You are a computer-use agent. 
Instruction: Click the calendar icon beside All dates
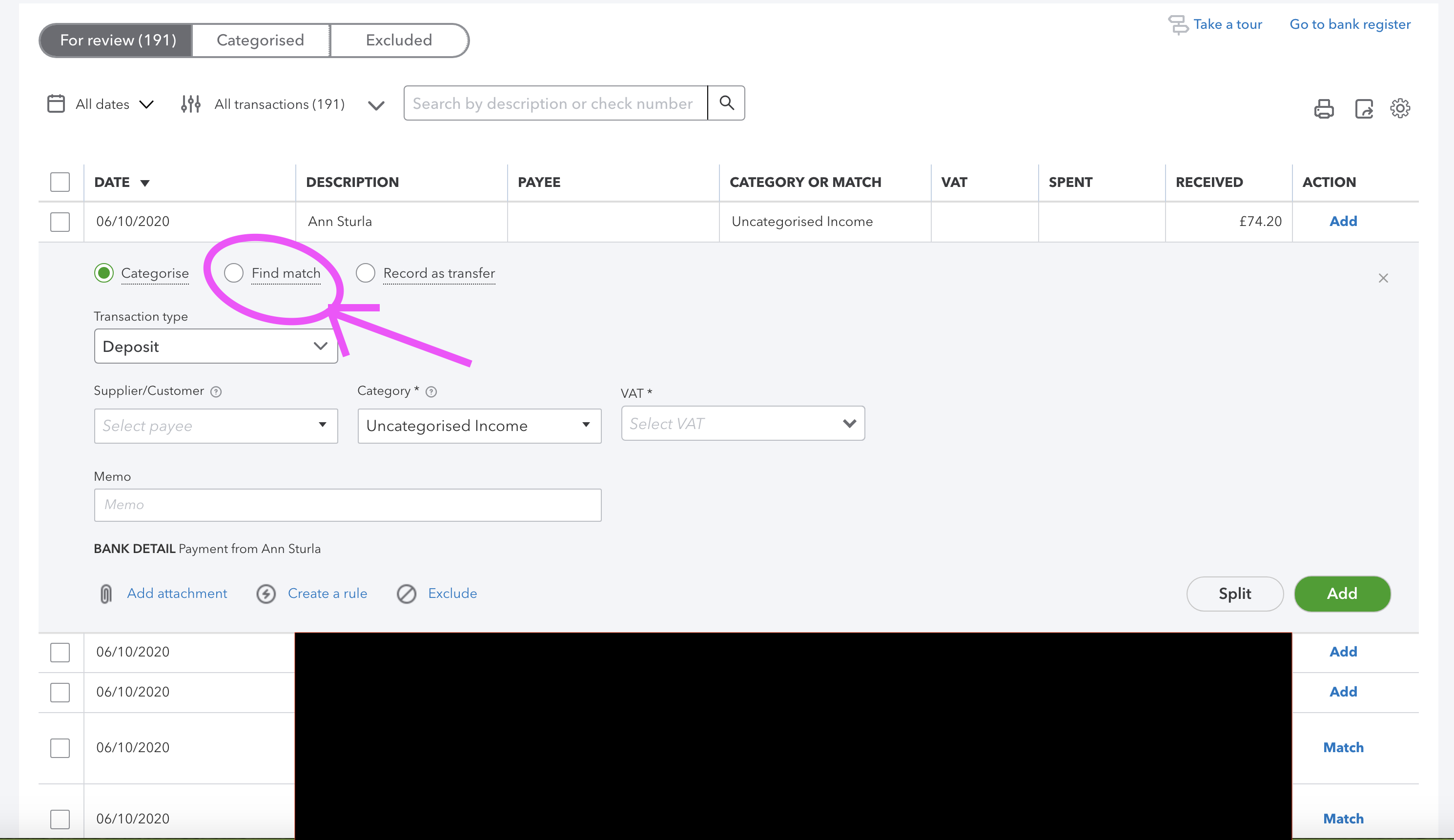(x=56, y=104)
